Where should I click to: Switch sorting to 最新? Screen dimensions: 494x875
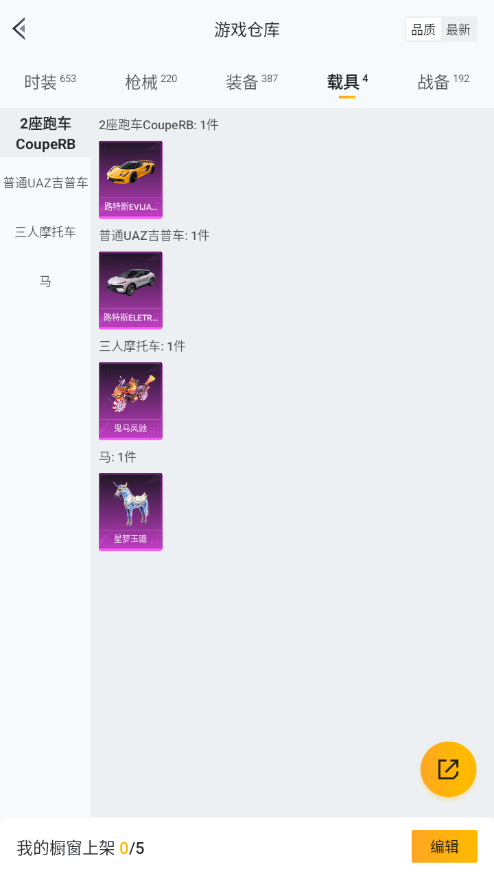(x=458, y=30)
